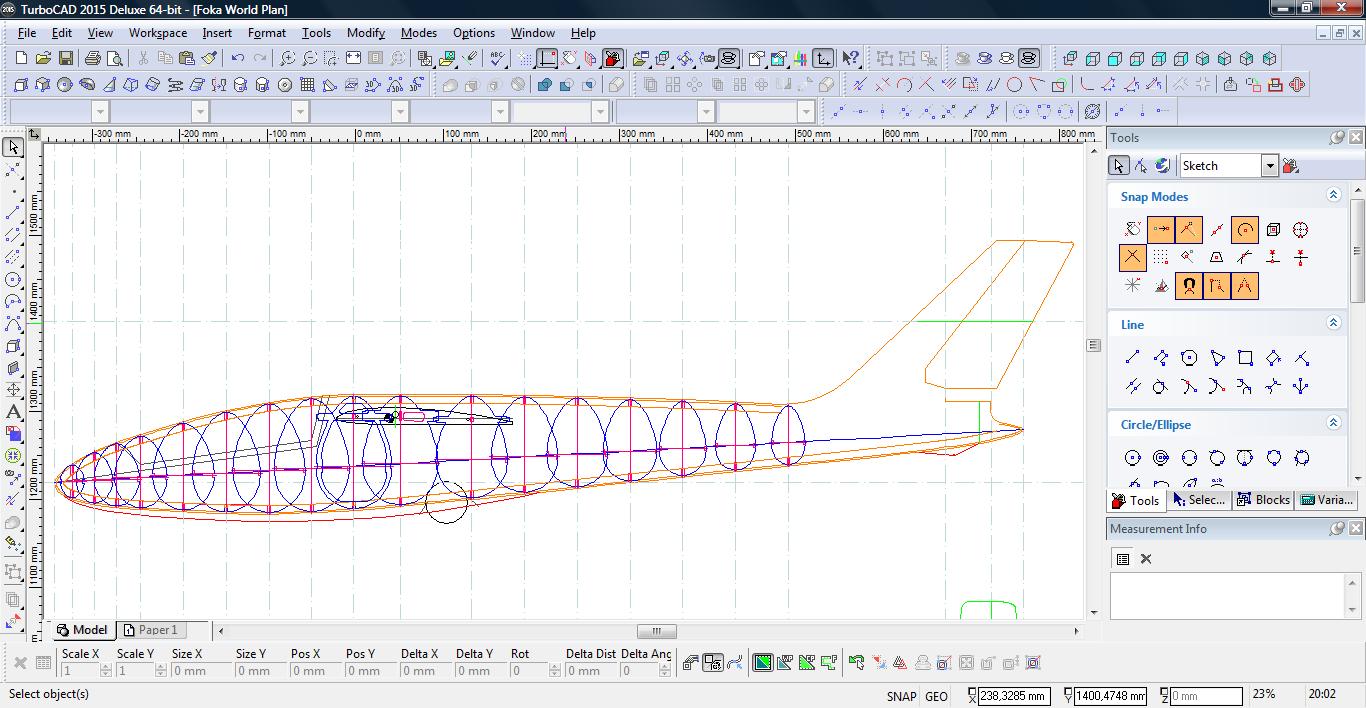Screen dimensions: 1366x708
Task: Open the Print Preview tool
Action: [115, 59]
